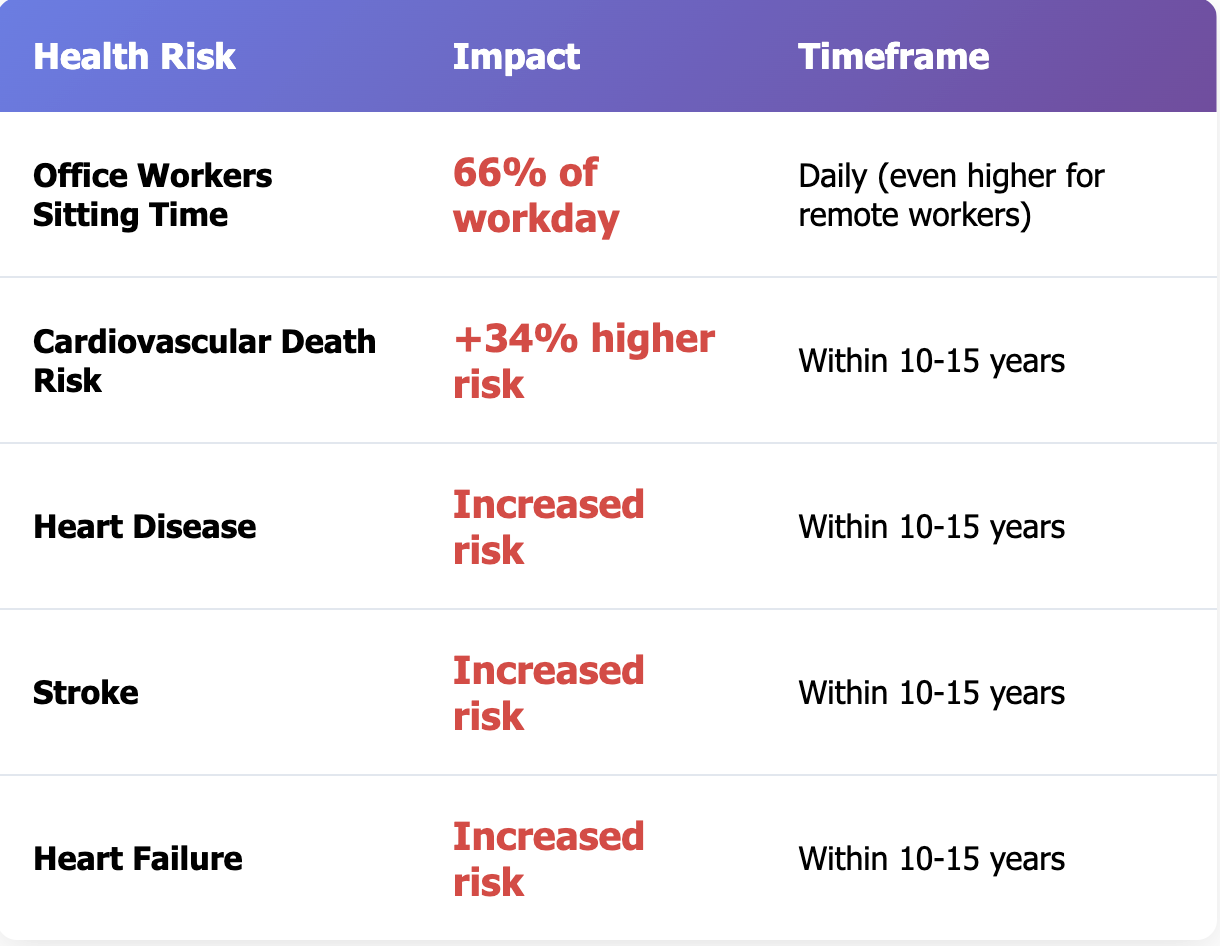Click the word 'workday' in the Impact column
The image size is (1220, 946).
(536, 218)
